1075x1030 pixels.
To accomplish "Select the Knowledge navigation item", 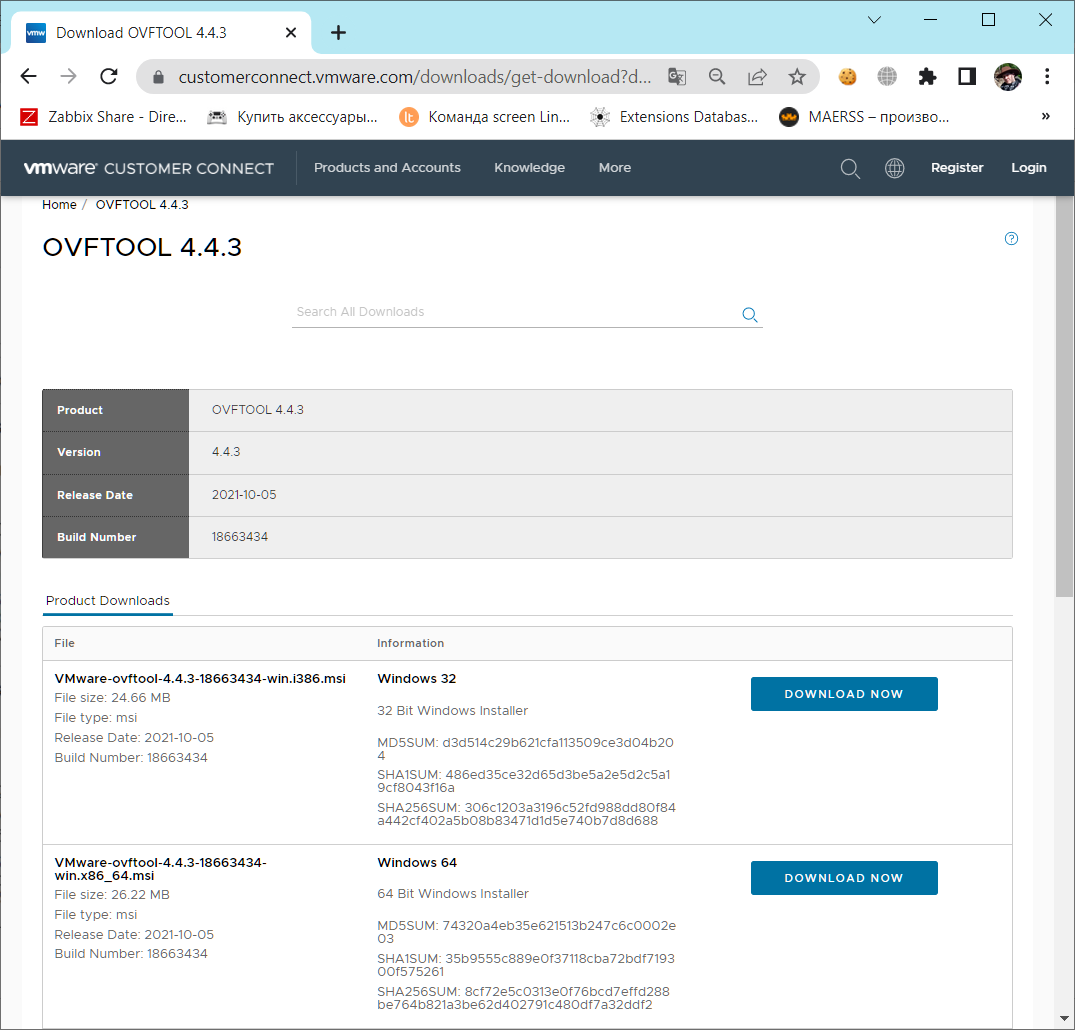I will tap(529, 168).
